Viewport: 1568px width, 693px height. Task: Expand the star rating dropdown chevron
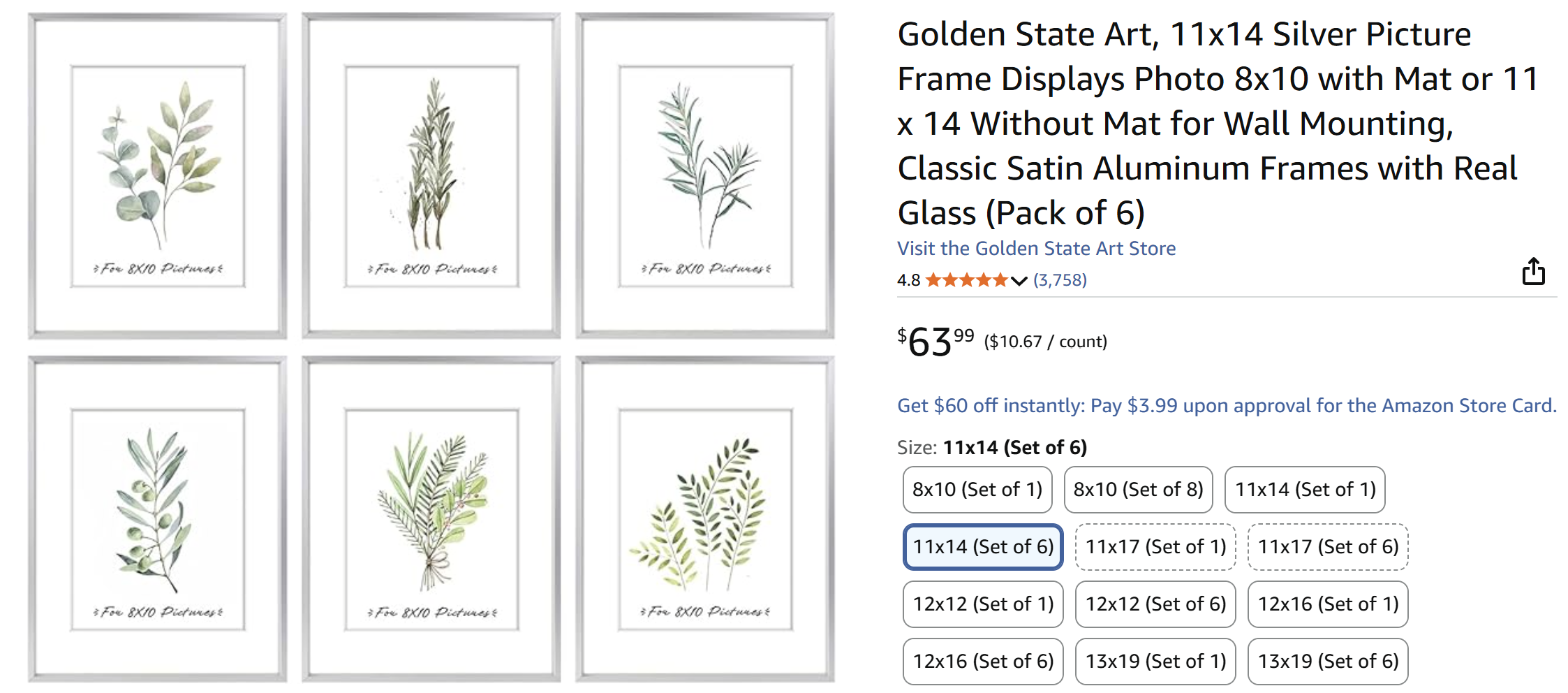(1019, 281)
